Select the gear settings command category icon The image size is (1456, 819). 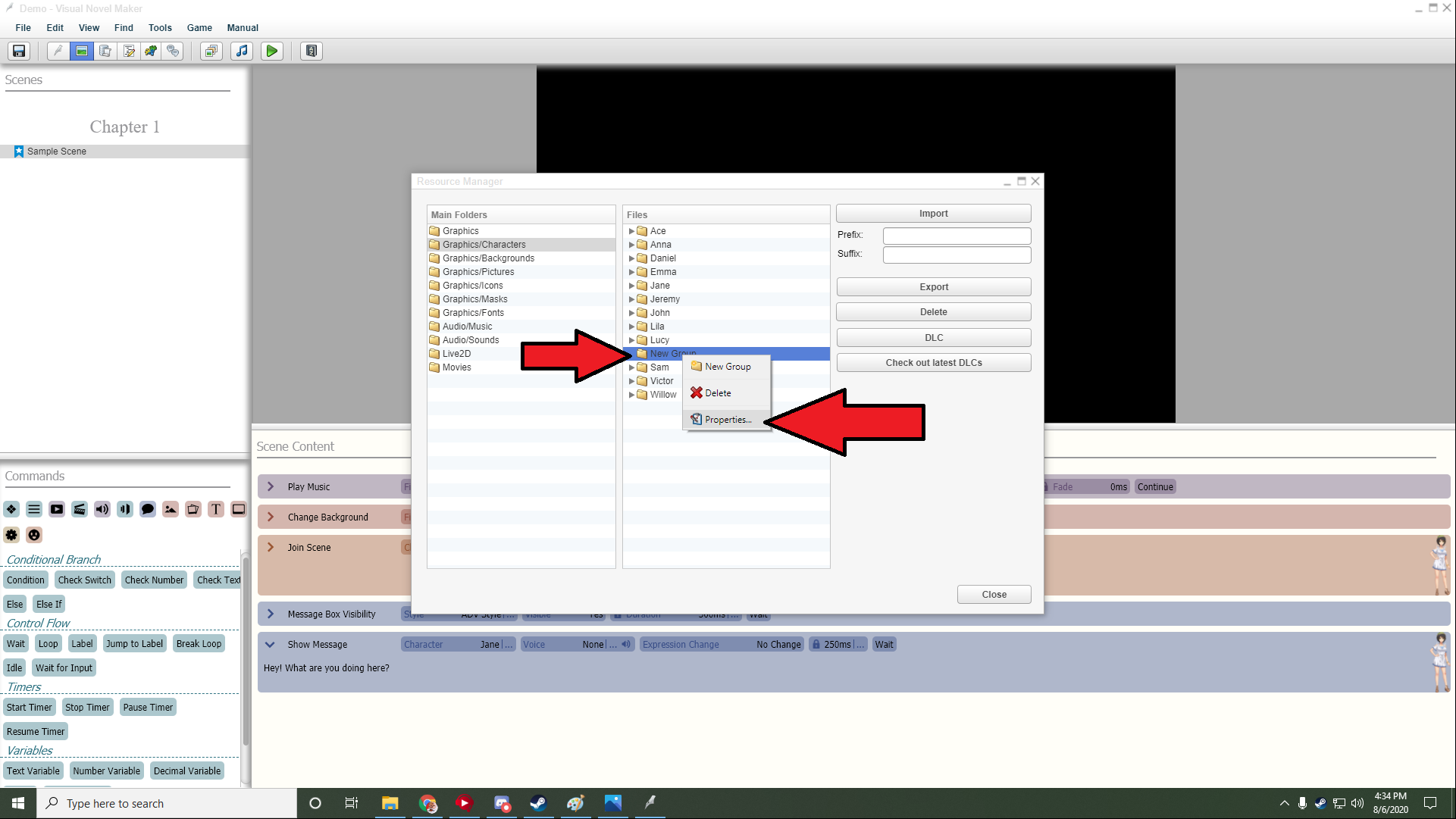(x=11, y=535)
